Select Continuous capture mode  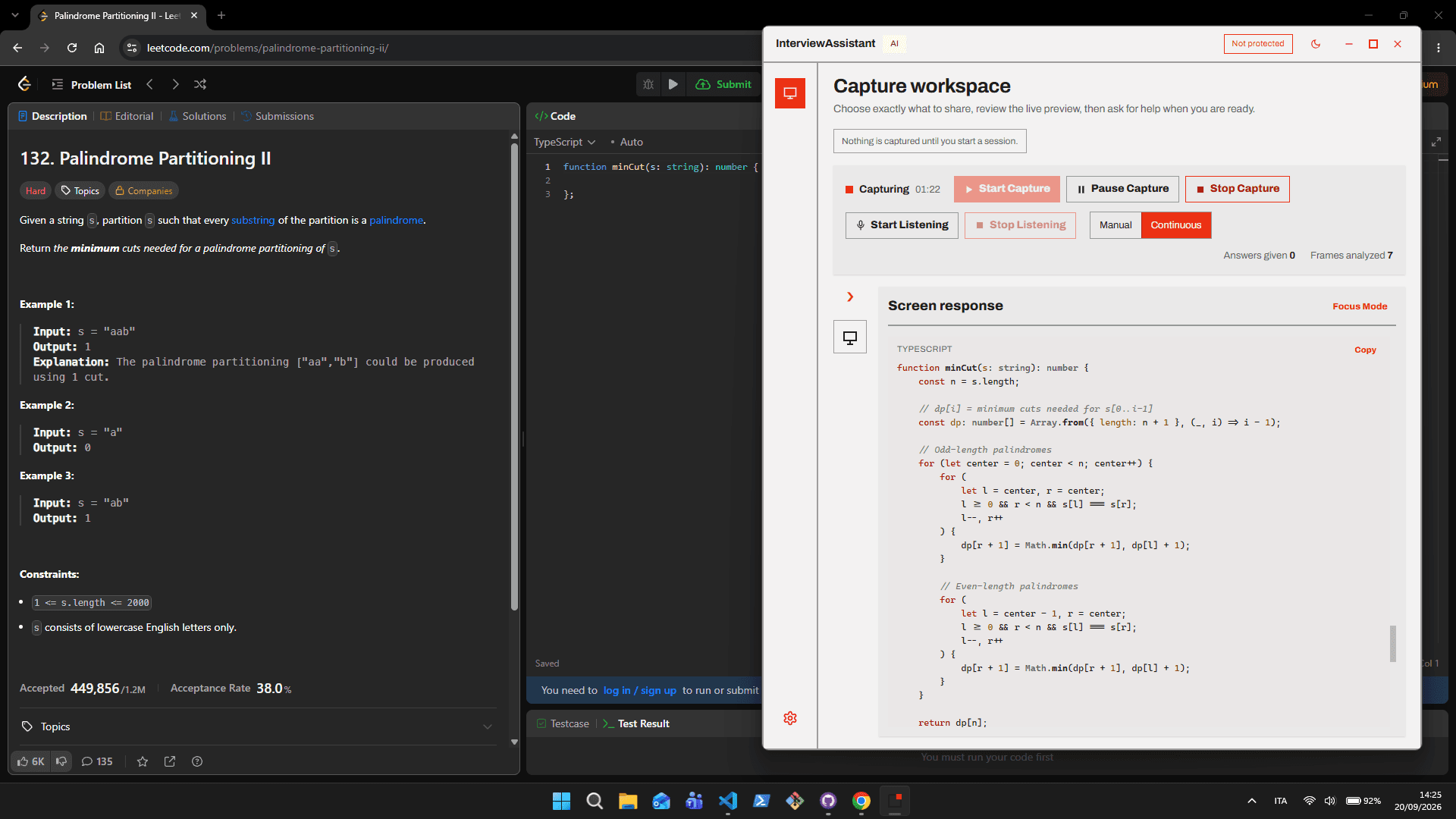click(1176, 225)
